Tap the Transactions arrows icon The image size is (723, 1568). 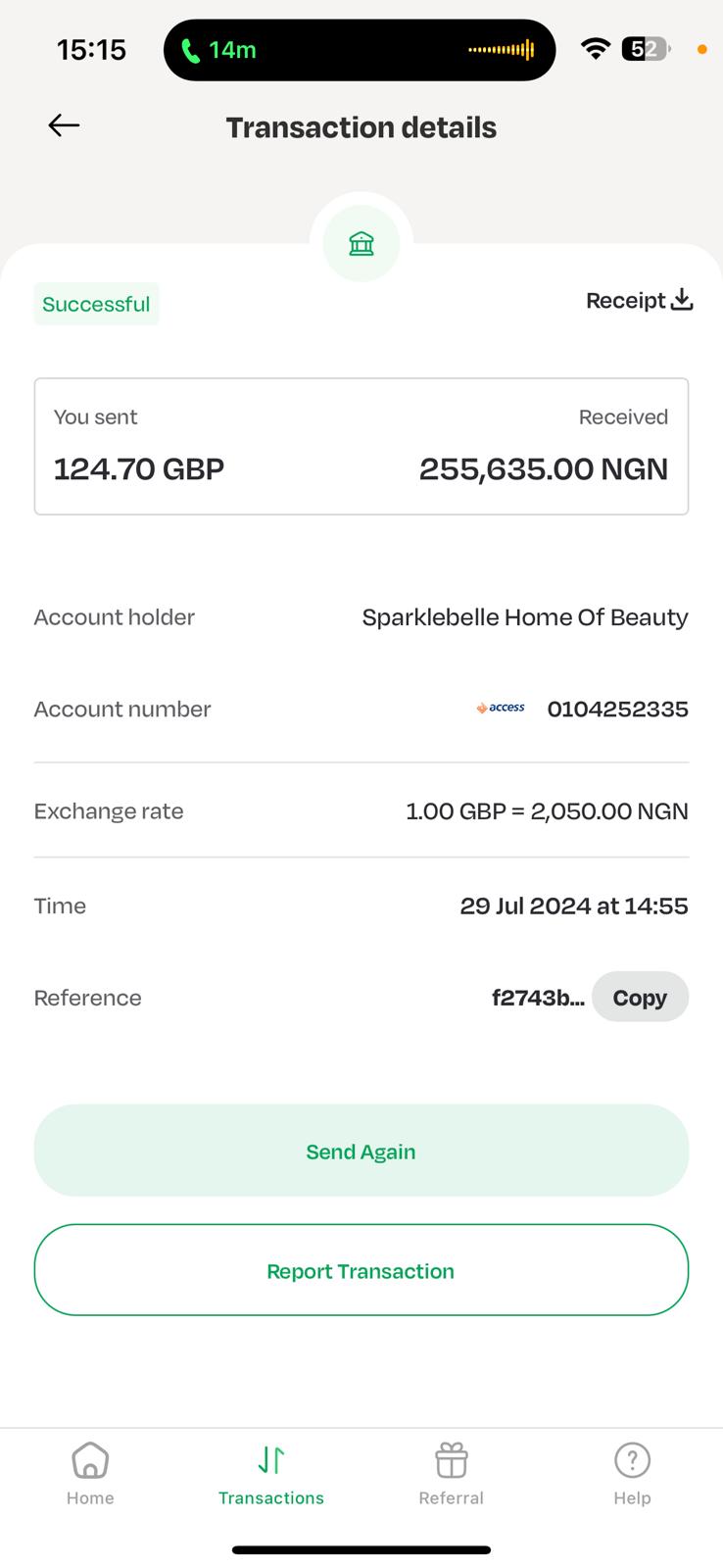point(271,1460)
